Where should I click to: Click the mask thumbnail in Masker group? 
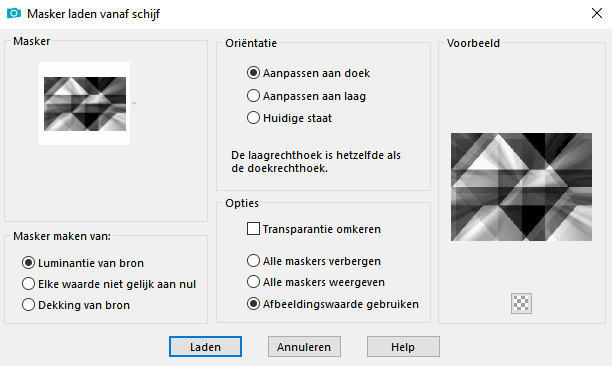tap(85, 103)
